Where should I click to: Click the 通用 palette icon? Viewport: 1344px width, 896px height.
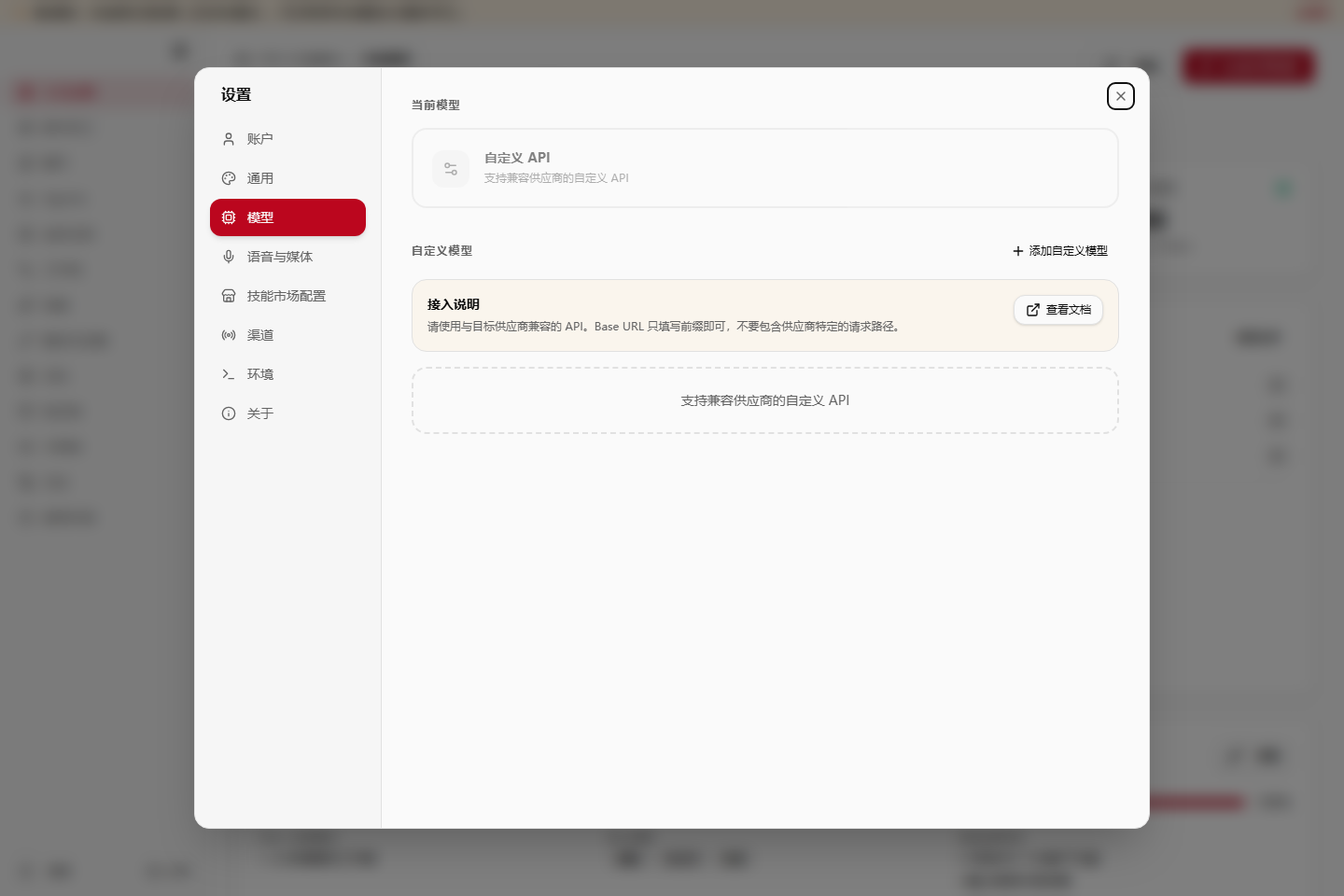pyautogui.click(x=229, y=178)
